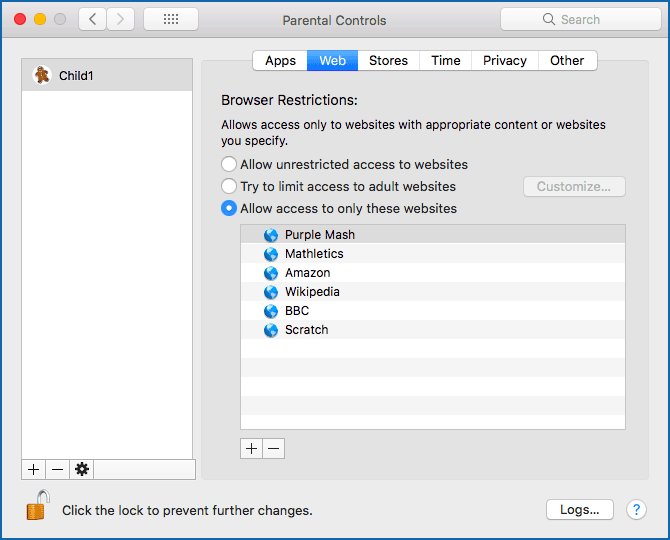This screenshot has width=670, height=540.
Task: Select the Scratch website row
Action: (x=433, y=329)
